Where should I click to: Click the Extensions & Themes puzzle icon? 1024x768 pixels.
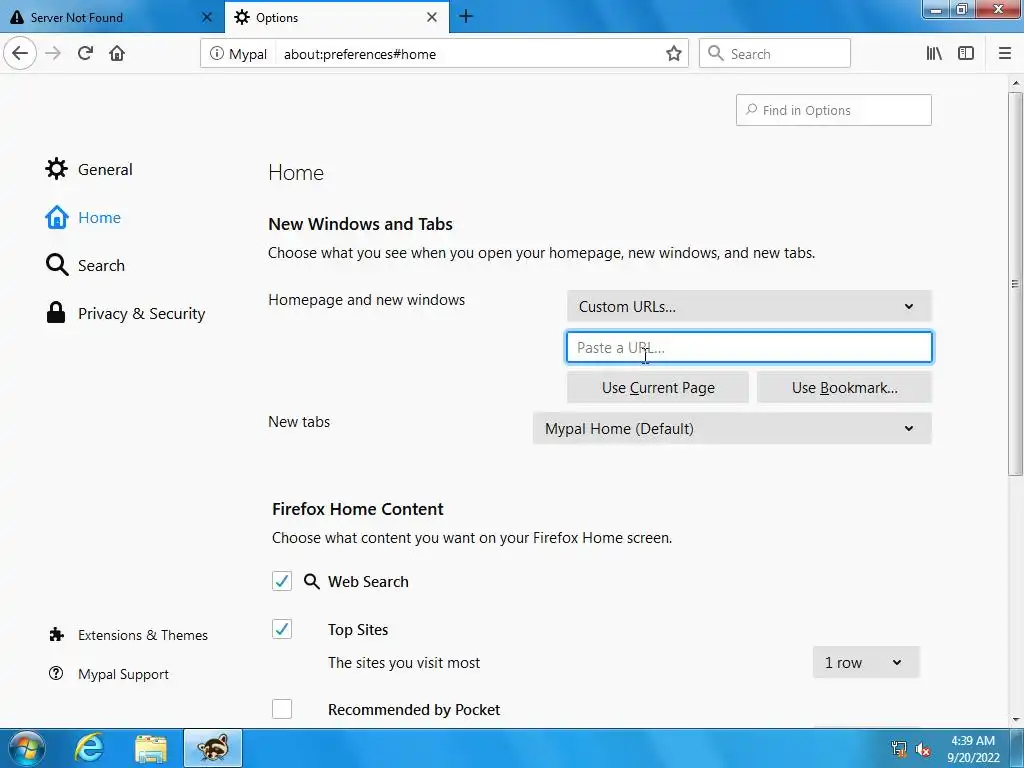tap(57, 635)
